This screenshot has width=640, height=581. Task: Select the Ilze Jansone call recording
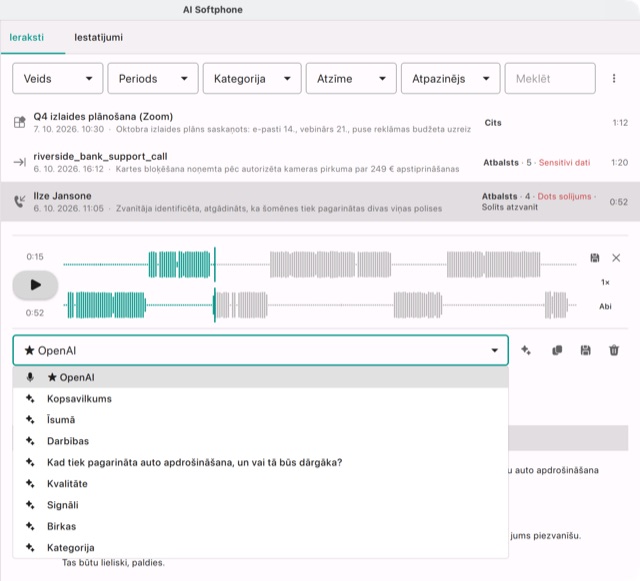click(x=320, y=202)
